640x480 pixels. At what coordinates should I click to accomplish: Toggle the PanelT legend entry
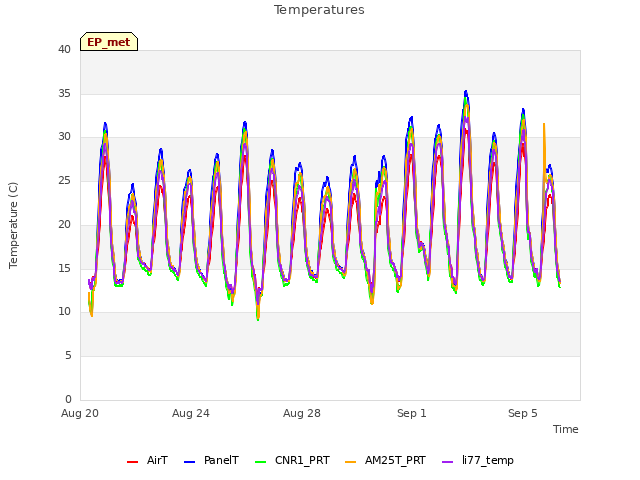[x=211, y=461]
